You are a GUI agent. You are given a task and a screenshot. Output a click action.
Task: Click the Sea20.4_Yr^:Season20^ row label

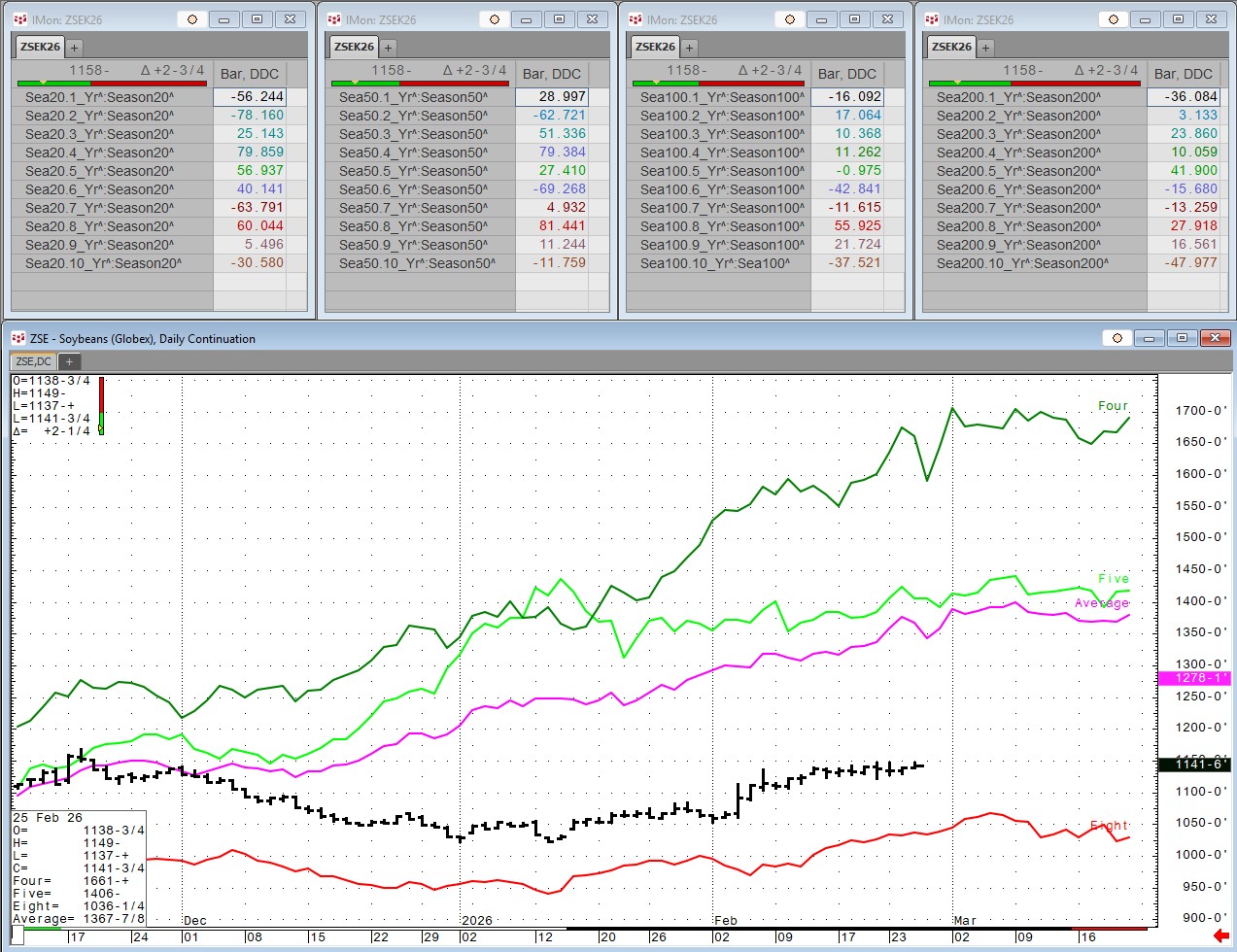pos(99,153)
